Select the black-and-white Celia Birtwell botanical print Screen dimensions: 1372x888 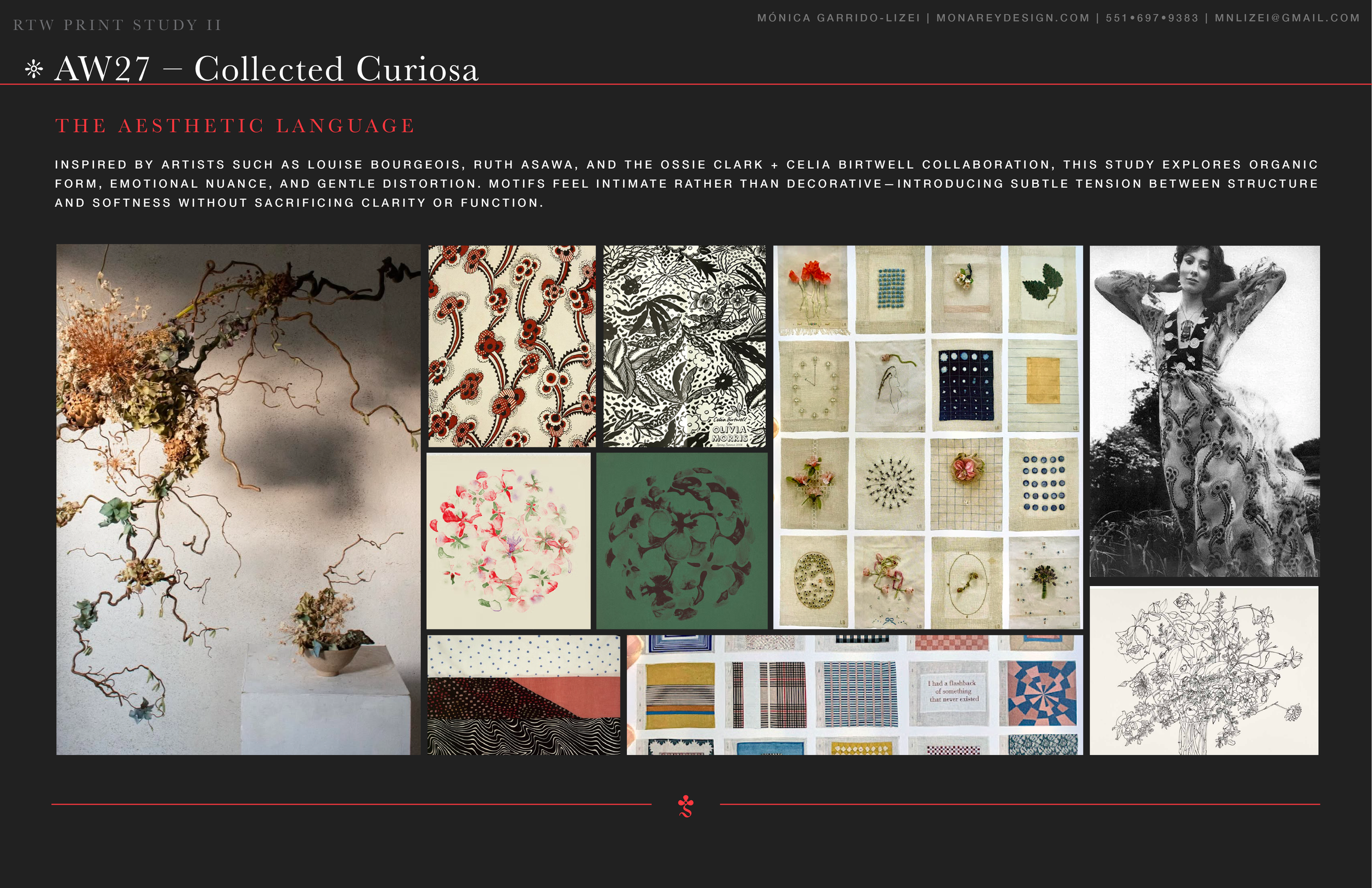(x=684, y=346)
